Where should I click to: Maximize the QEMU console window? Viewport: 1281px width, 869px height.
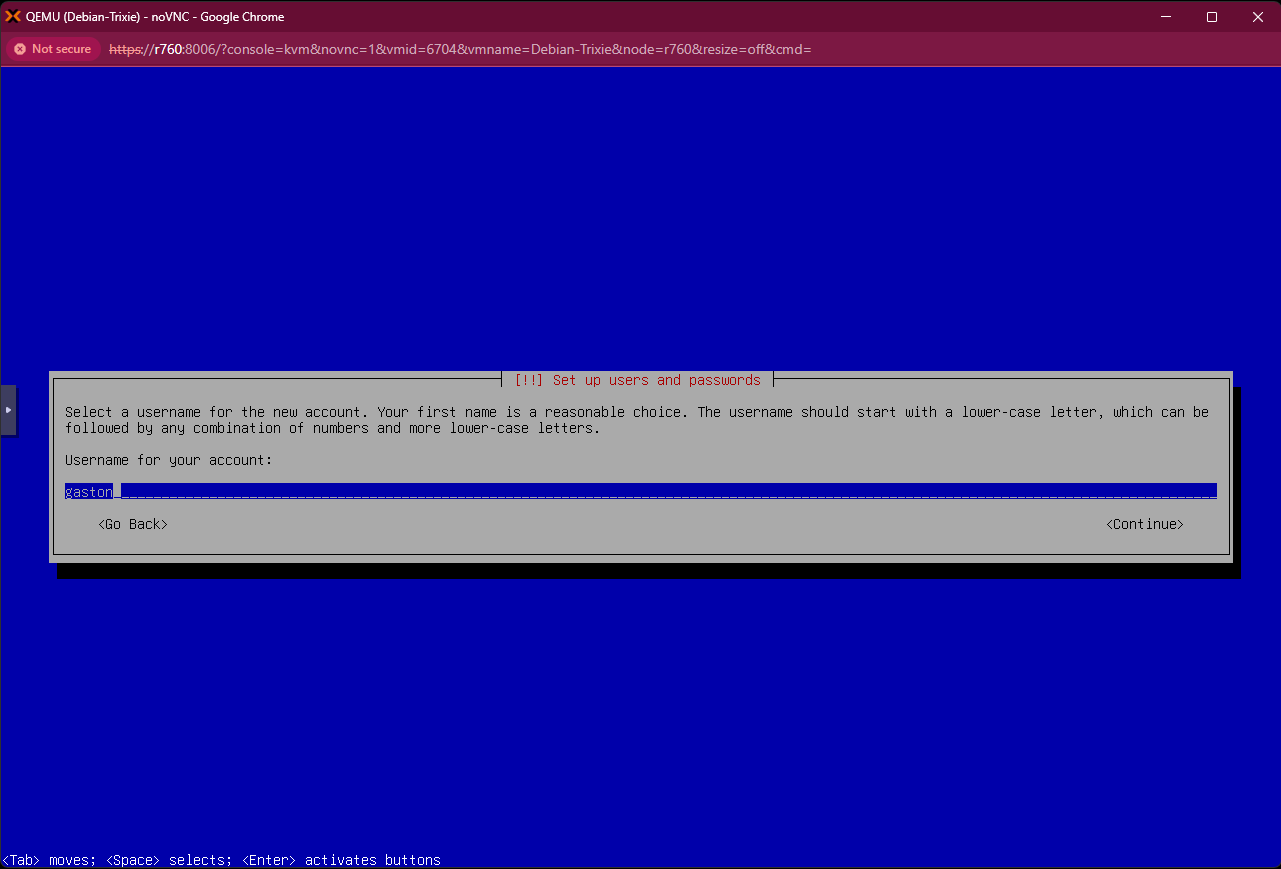pyautogui.click(x=1211, y=17)
